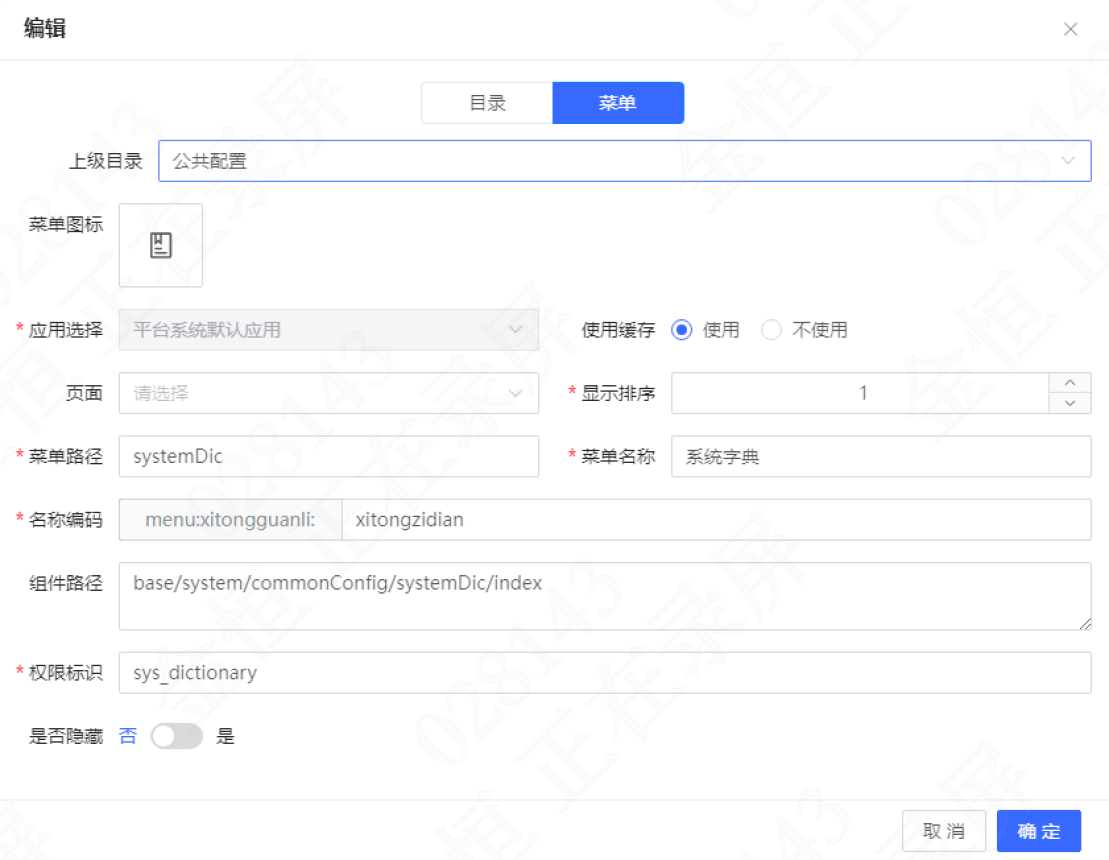The image size is (1109, 860).
Task: Toggle the 是否隐藏 switch
Action: coord(177,736)
